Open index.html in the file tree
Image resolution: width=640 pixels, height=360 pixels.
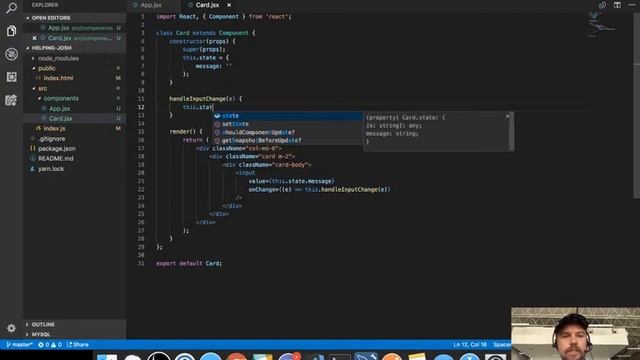[58, 78]
